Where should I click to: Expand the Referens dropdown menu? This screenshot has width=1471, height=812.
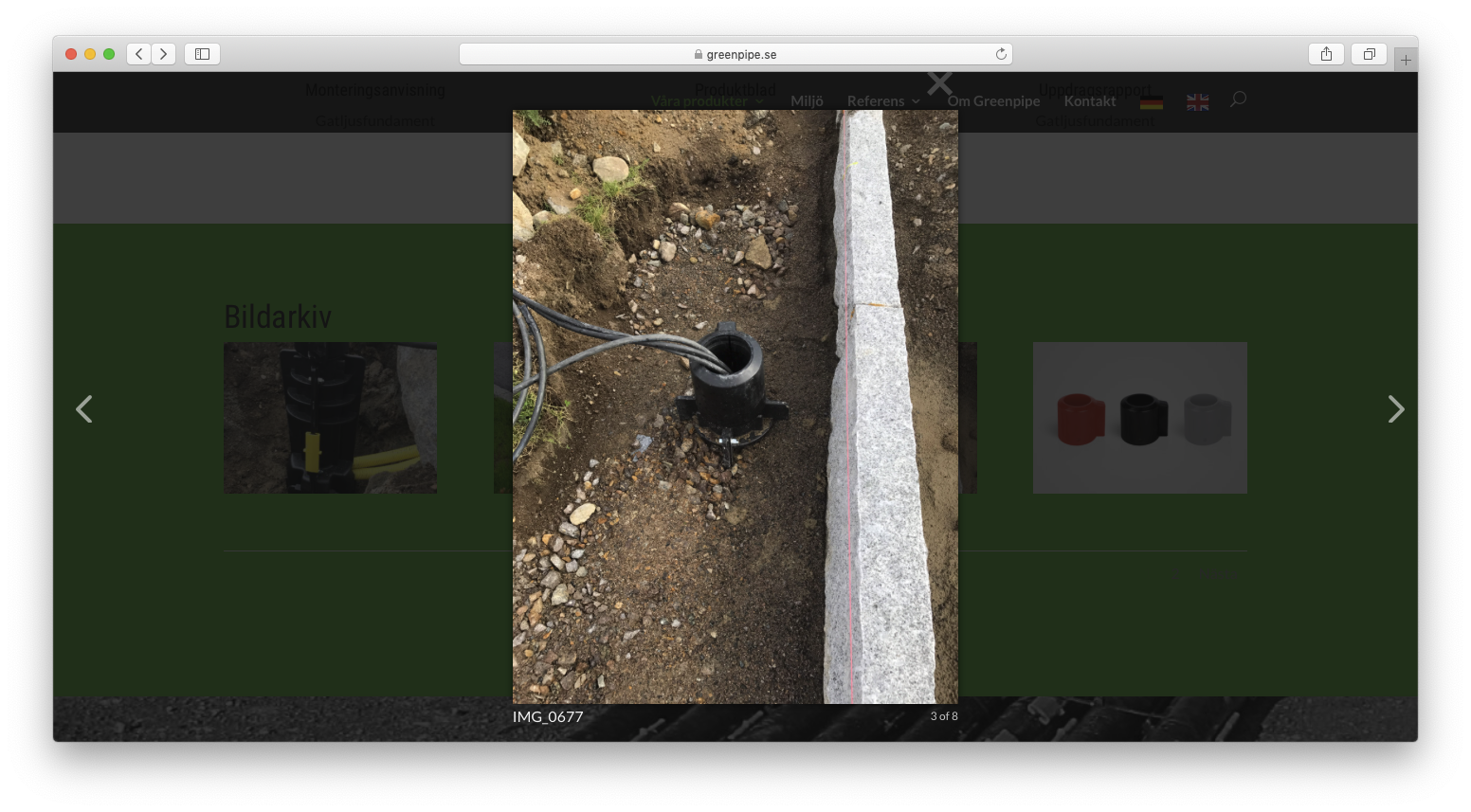pos(883,101)
